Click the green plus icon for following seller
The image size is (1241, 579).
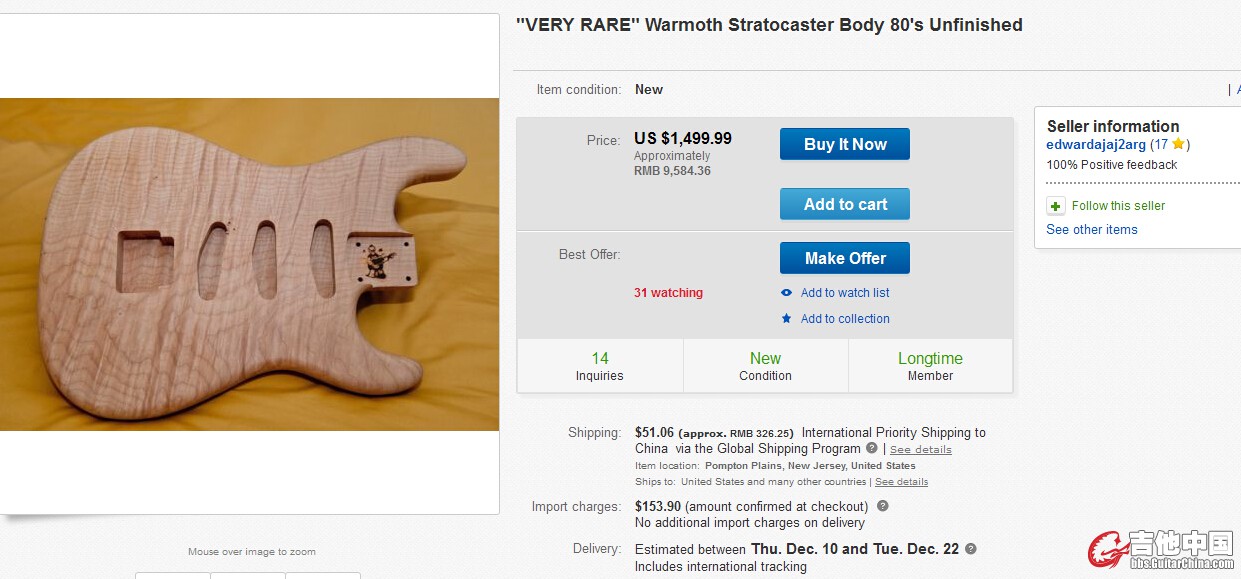tap(1055, 206)
